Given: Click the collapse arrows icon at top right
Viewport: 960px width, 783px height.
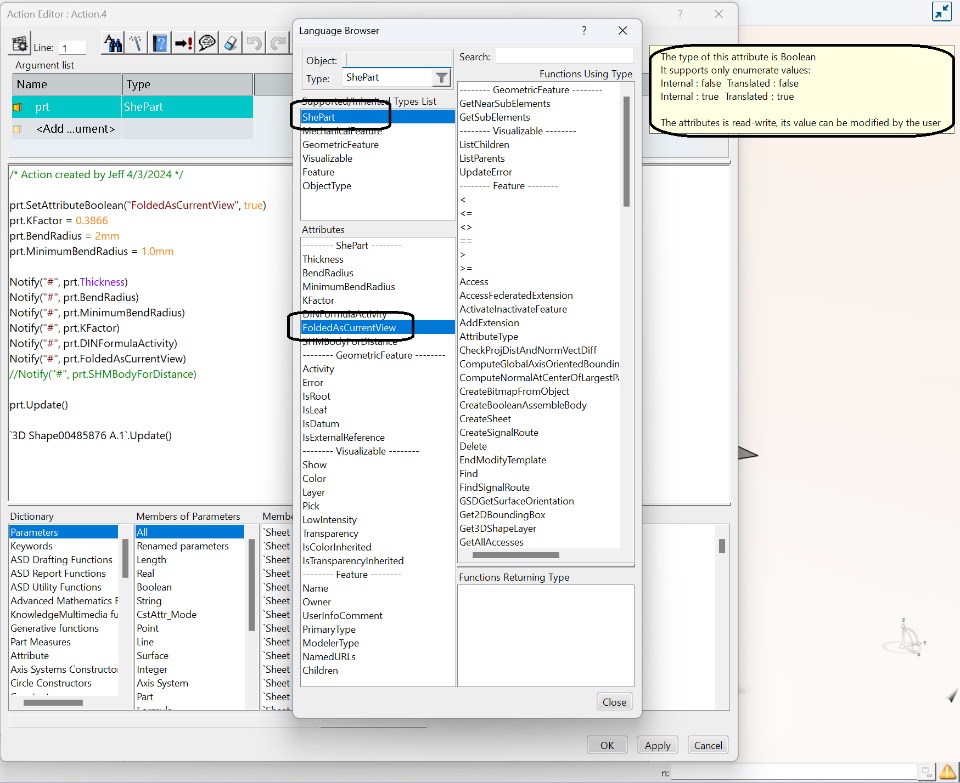Looking at the screenshot, I should (x=941, y=12).
